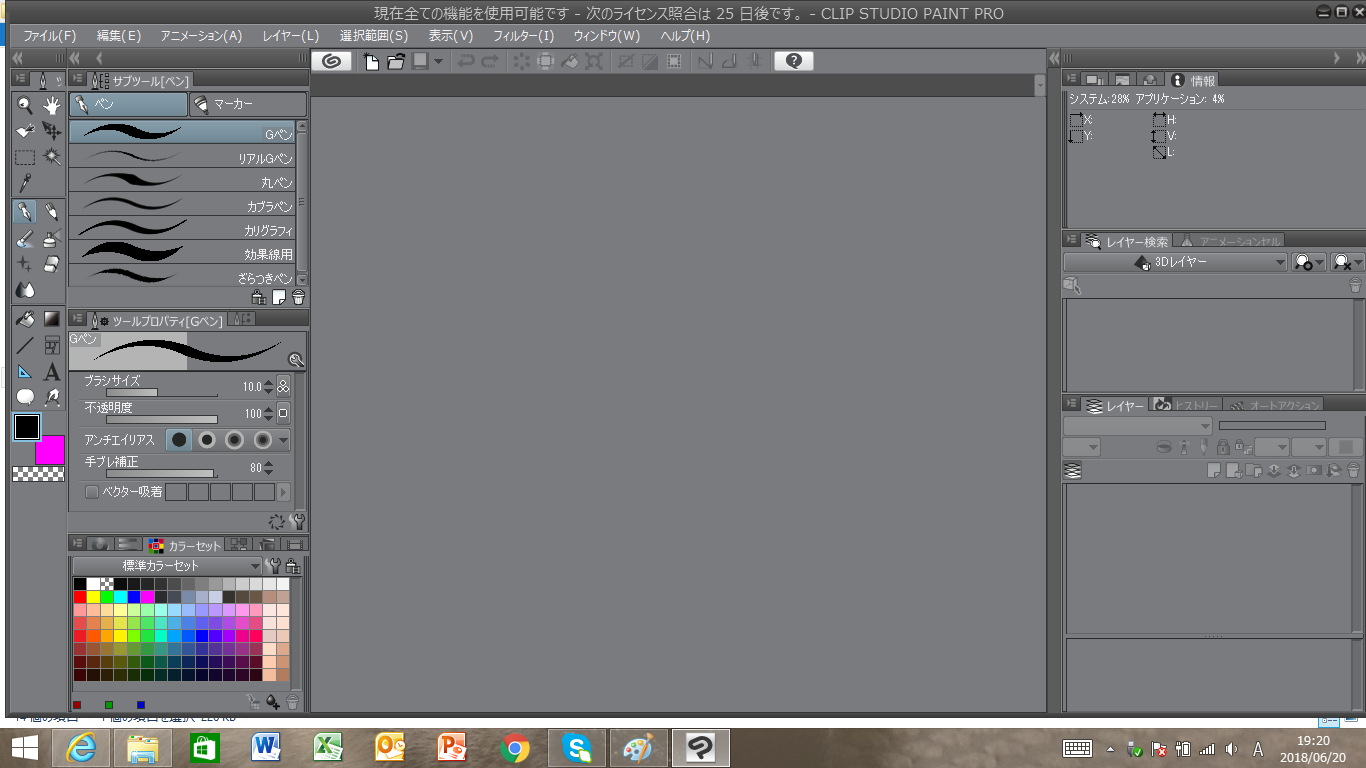The image size is (1366, 768).
Task: Open the sub tool detail wrench icon
Action: pyautogui.click(x=298, y=521)
